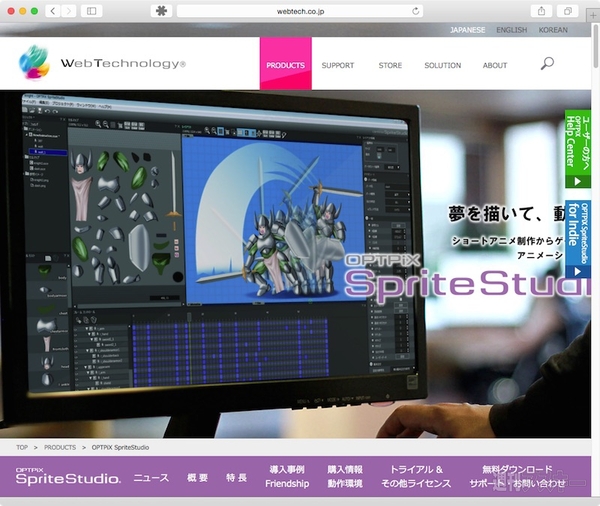Click the OPTPiX SpriteStudio breadcrumb
The width and height of the screenshot is (600, 506).
tap(120, 447)
